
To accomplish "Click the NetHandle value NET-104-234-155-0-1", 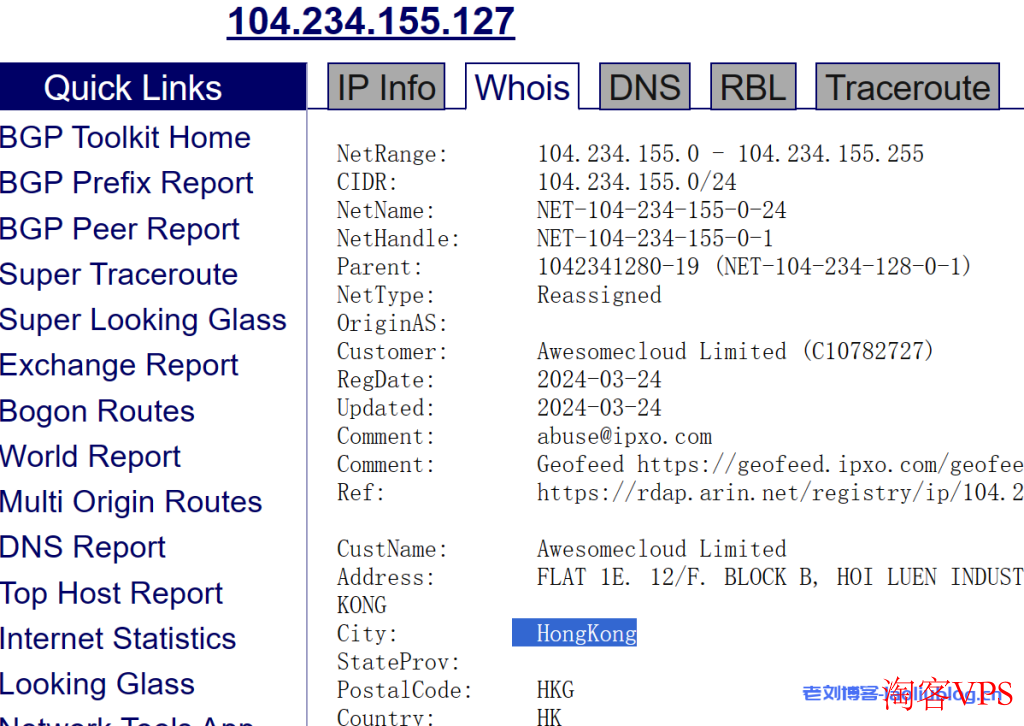I will (655, 238).
